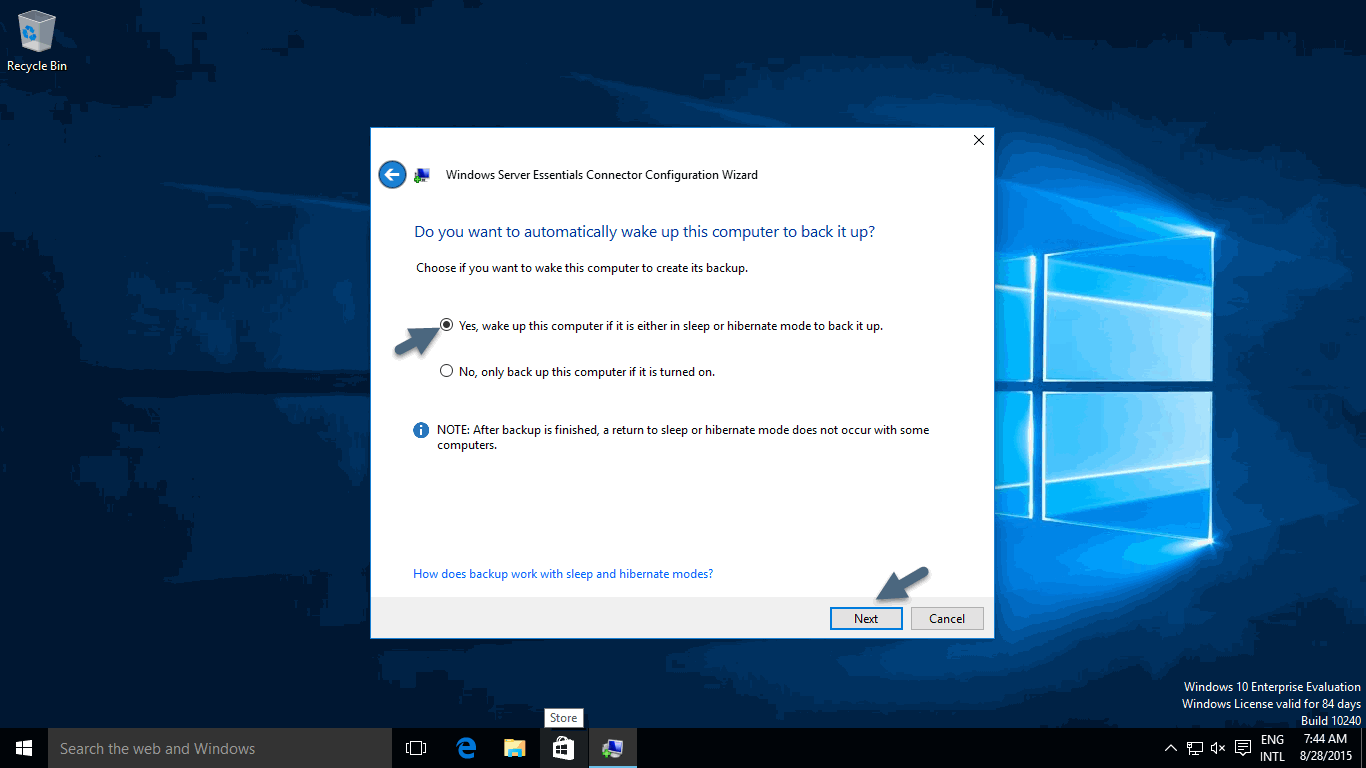Click the Next button
This screenshot has height=768, width=1366.
tap(866, 618)
